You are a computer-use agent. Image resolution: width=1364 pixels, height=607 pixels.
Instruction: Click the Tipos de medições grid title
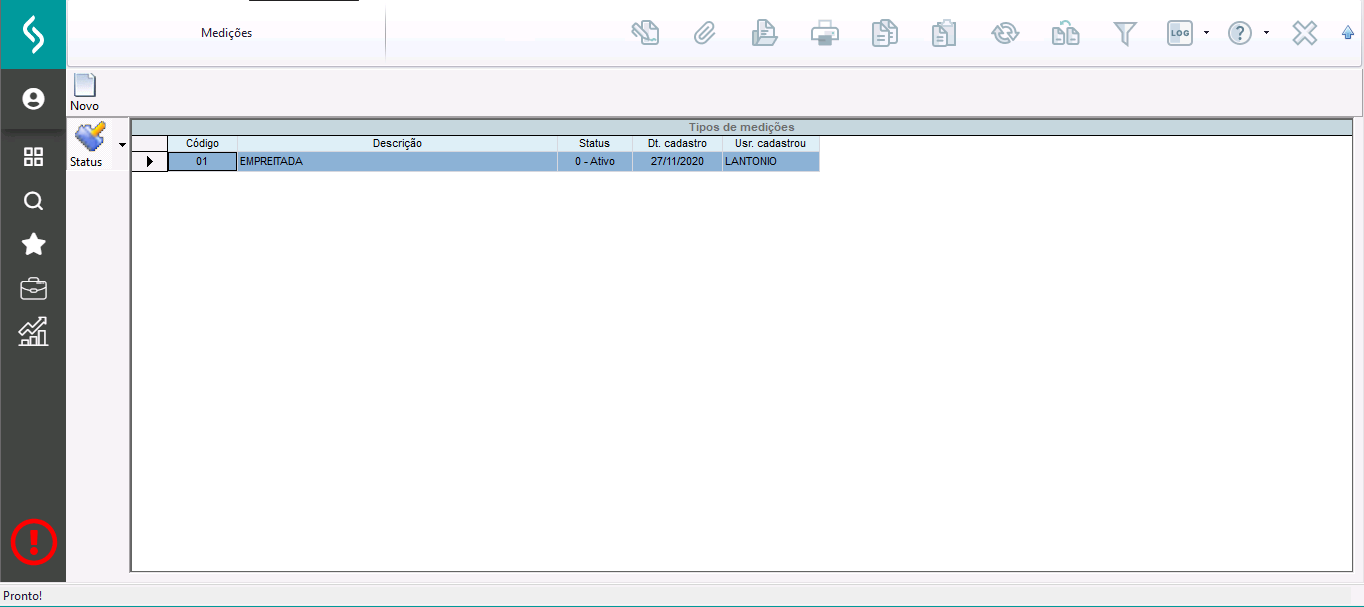tap(741, 127)
